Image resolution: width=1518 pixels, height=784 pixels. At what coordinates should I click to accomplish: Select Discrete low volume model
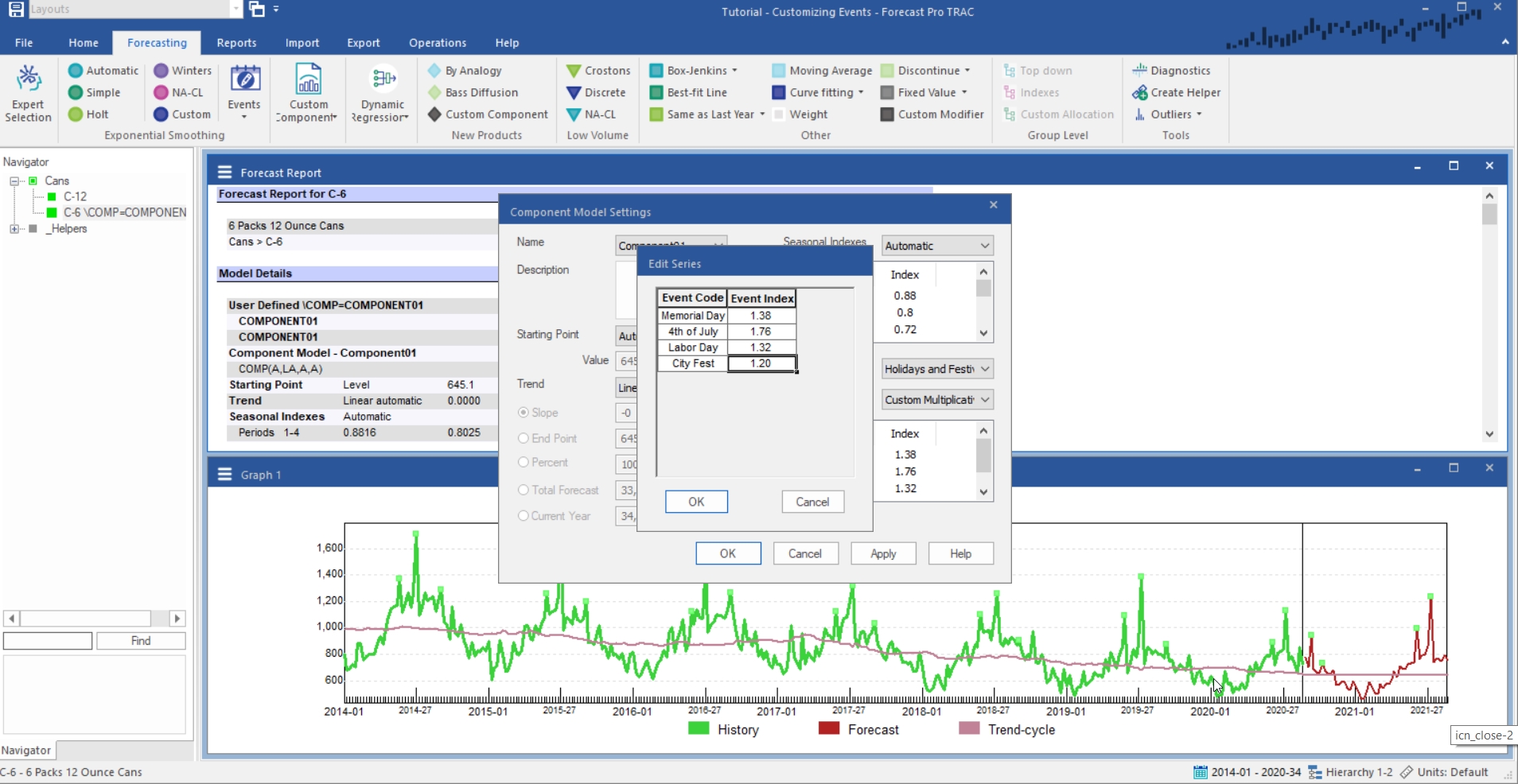pos(596,92)
